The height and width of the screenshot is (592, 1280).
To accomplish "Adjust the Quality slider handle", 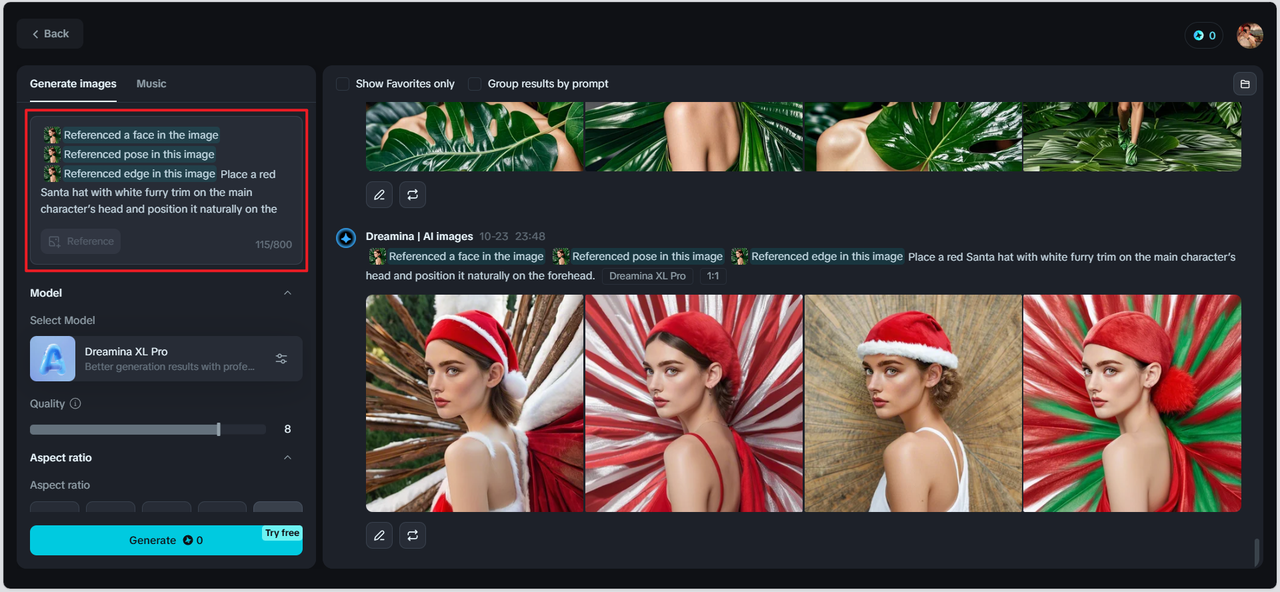I will [218, 429].
